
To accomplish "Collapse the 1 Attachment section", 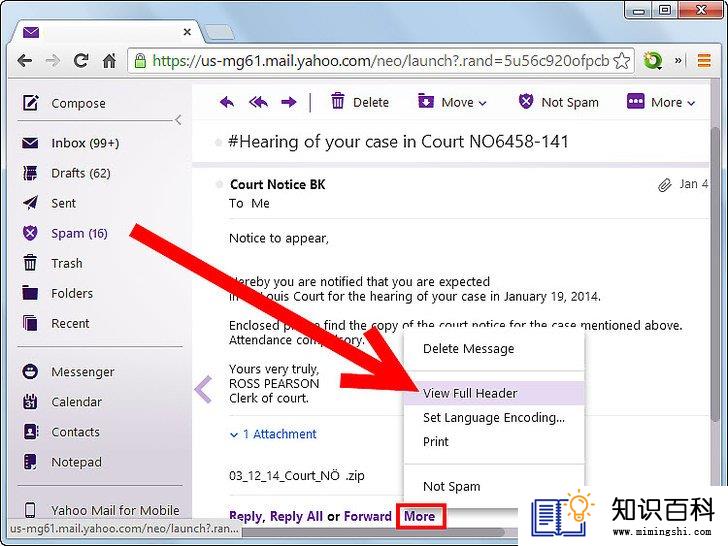I will point(273,434).
